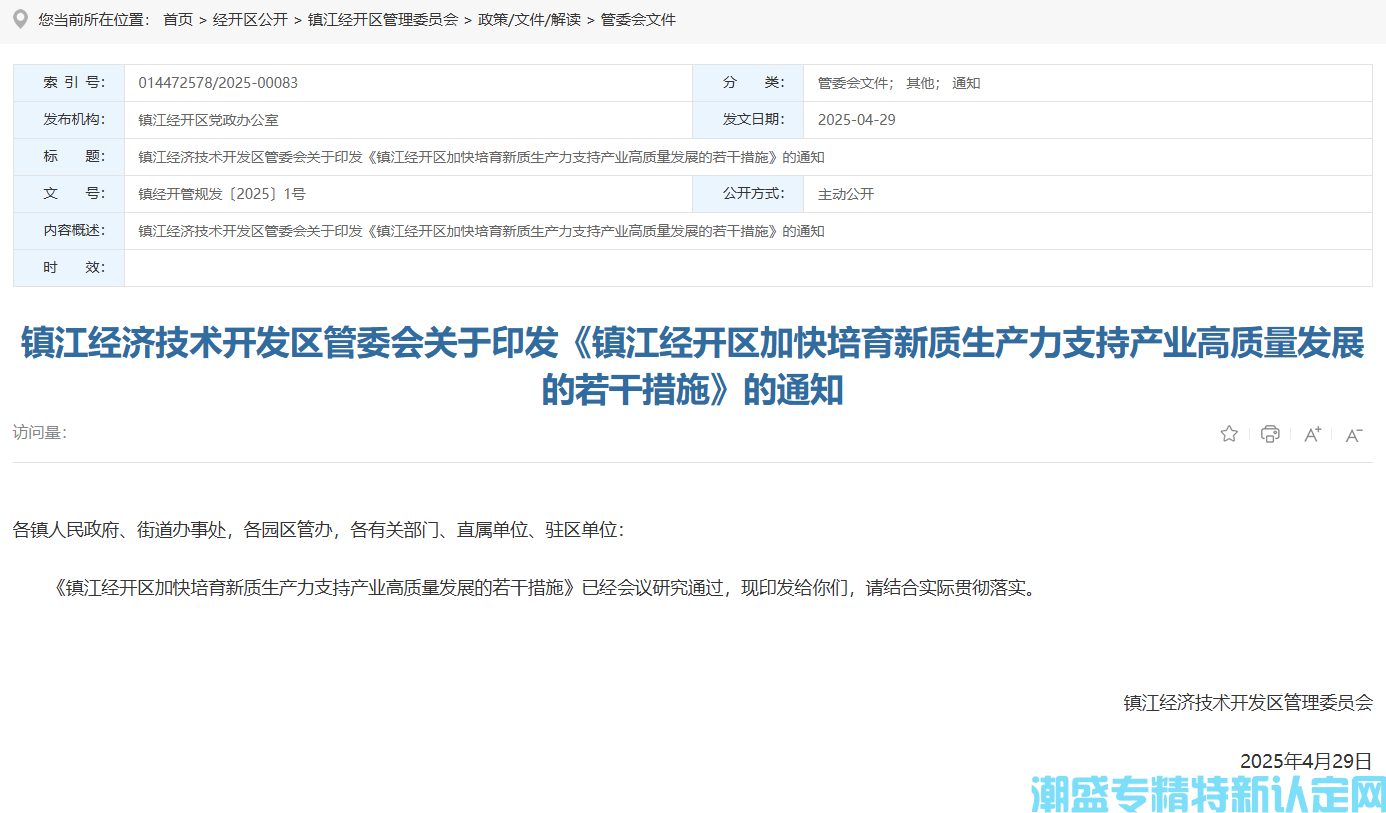Click the 发文日期 label cell

tap(748, 120)
